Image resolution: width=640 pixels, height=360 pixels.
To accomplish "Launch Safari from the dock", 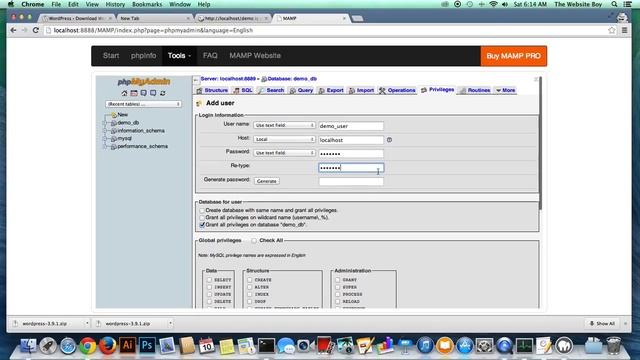I will [x=68, y=346].
